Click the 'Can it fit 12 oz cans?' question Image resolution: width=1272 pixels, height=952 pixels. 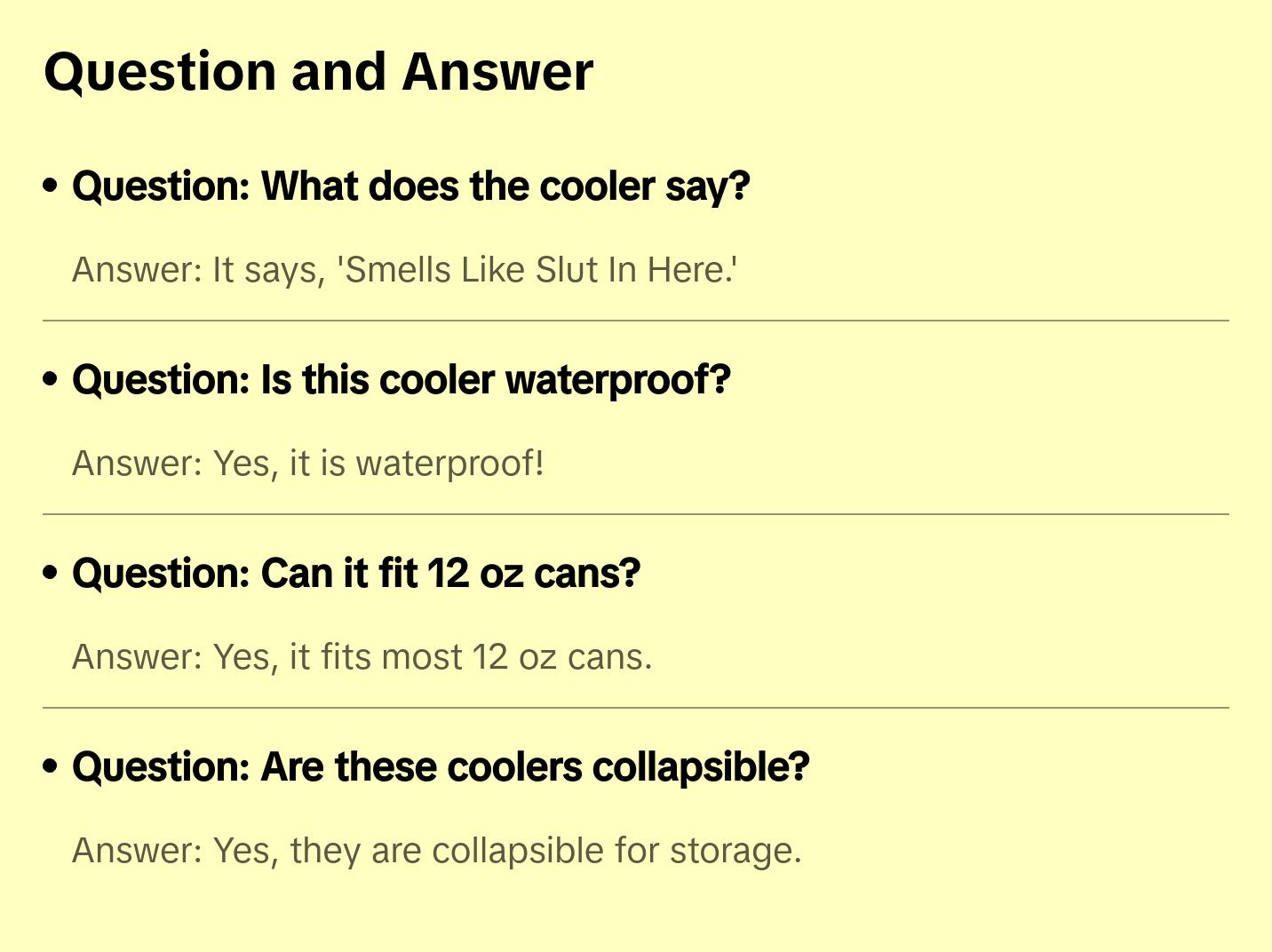click(x=355, y=574)
